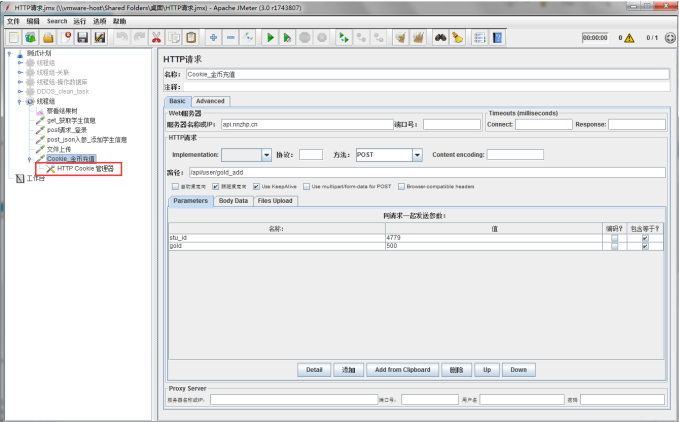Open the Body Data tab

232,200
